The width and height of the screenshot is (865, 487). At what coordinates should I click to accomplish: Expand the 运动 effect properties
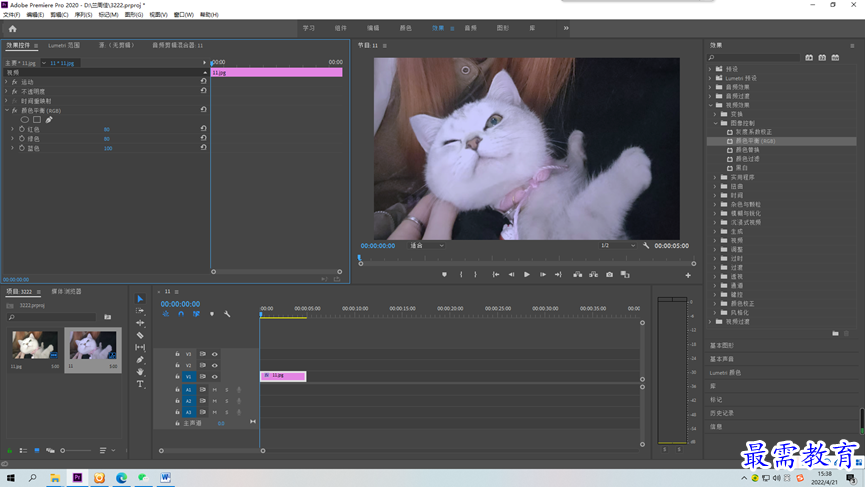7,82
